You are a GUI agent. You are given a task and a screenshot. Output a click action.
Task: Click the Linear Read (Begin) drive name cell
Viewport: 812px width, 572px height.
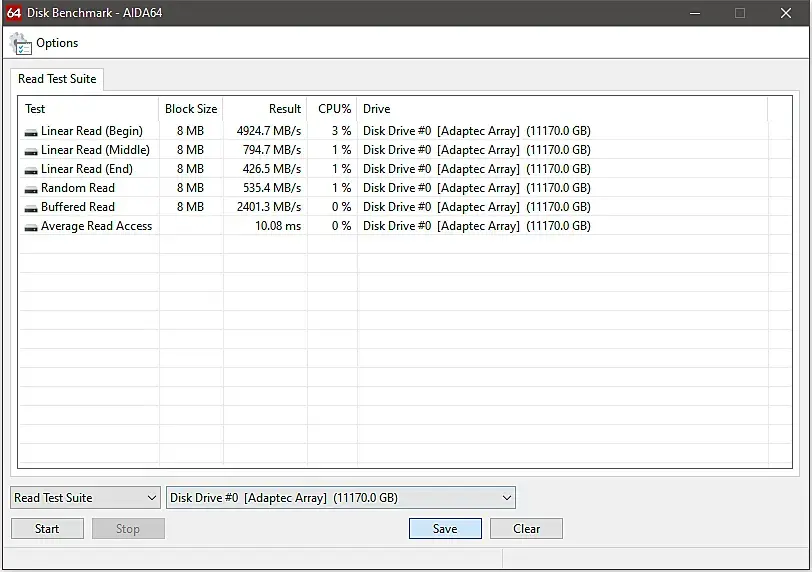pos(476,131)
